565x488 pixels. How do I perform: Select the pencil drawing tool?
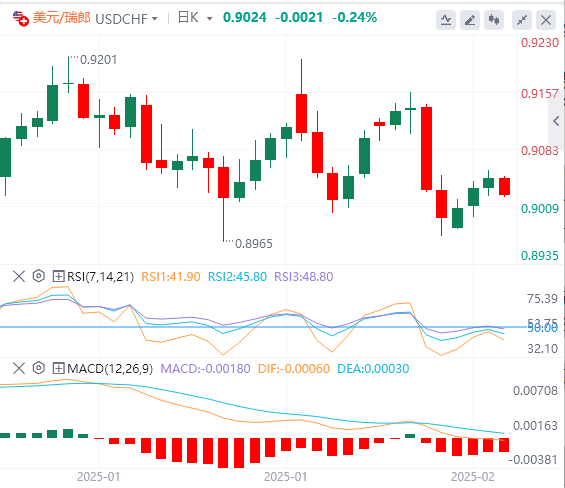[x=470, y=20]
